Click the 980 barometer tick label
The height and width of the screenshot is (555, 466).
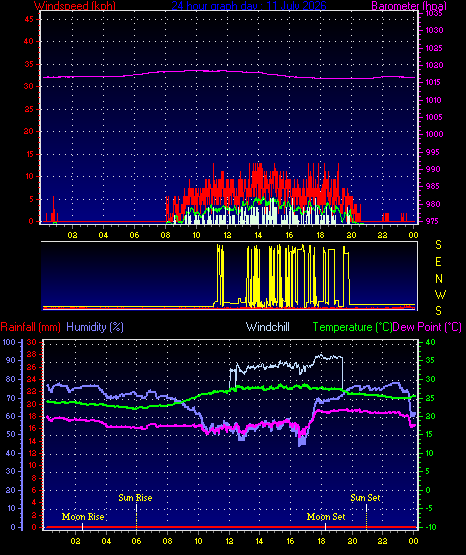(433, 204)
